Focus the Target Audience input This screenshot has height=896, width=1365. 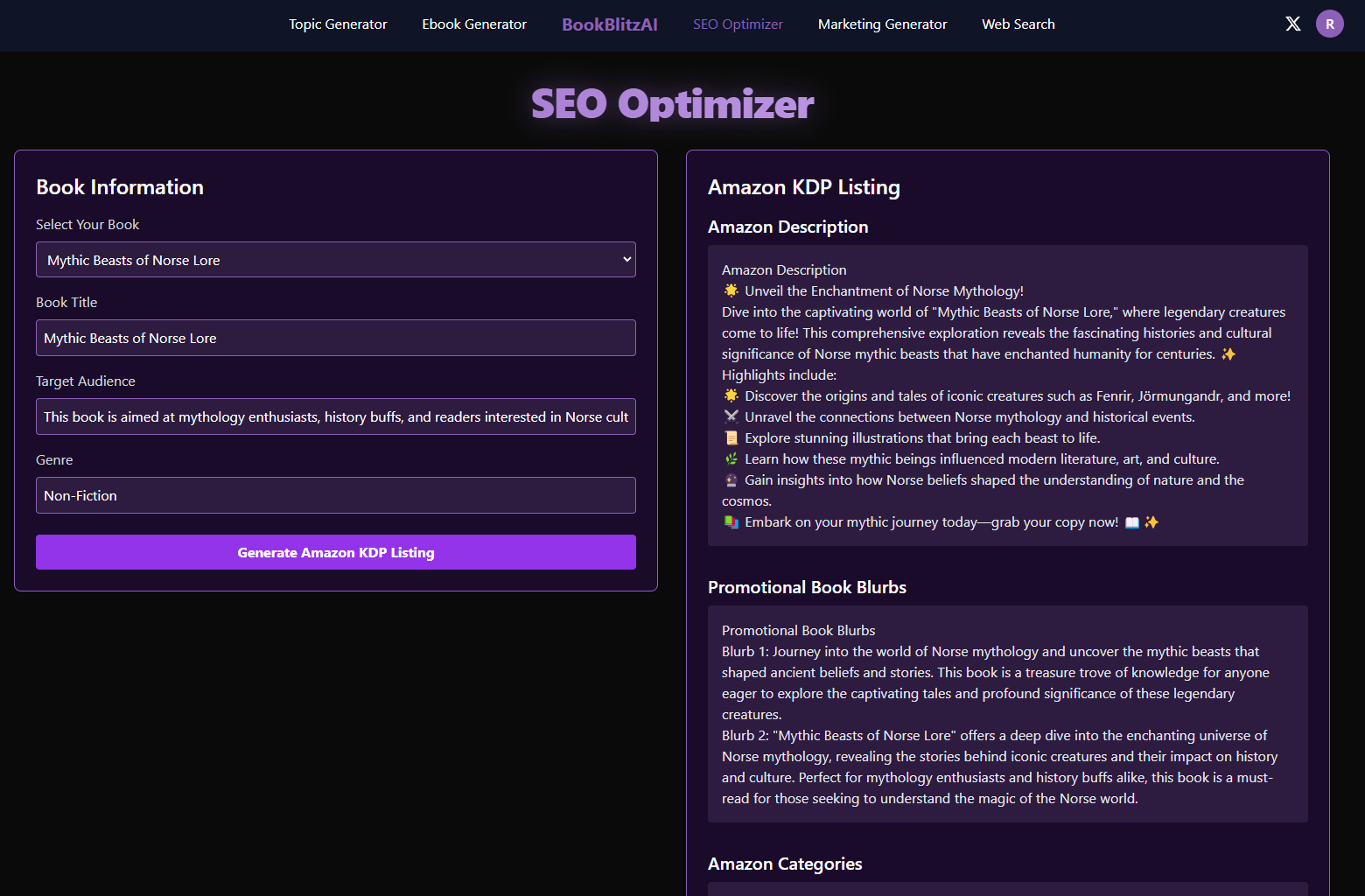[336, 416]
